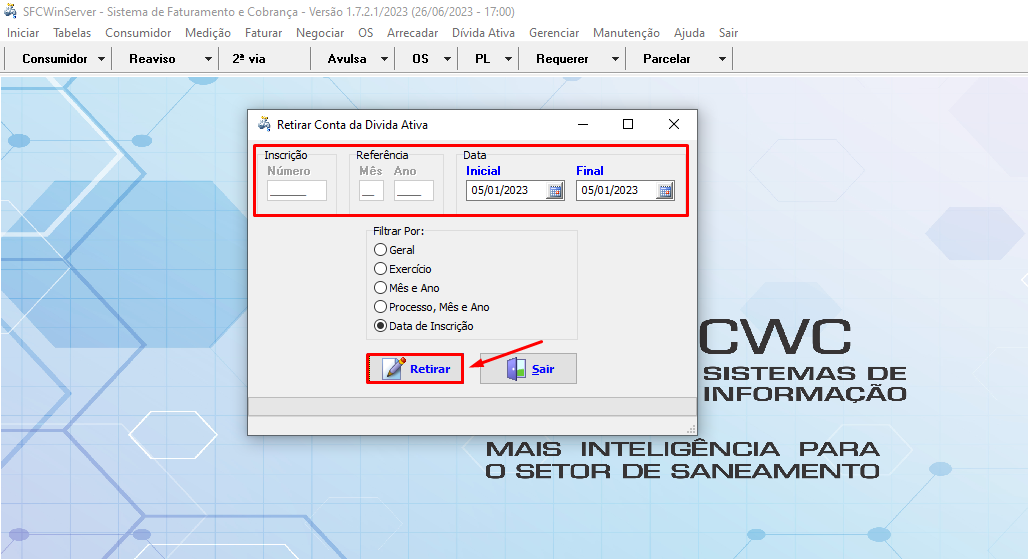Open the Inicial date calendar picker
Image resolution: width=1028 pixels, height=559 pixels.
[555, 191]
